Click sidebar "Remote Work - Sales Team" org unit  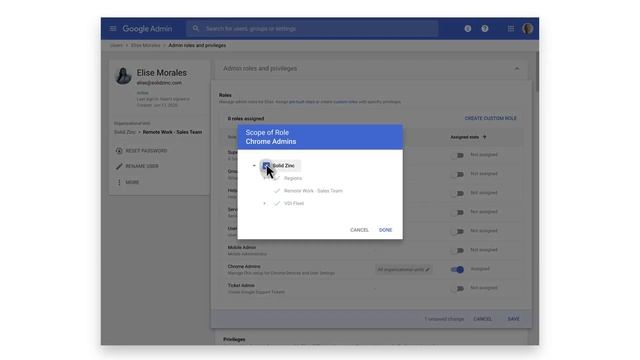point(172,132)
